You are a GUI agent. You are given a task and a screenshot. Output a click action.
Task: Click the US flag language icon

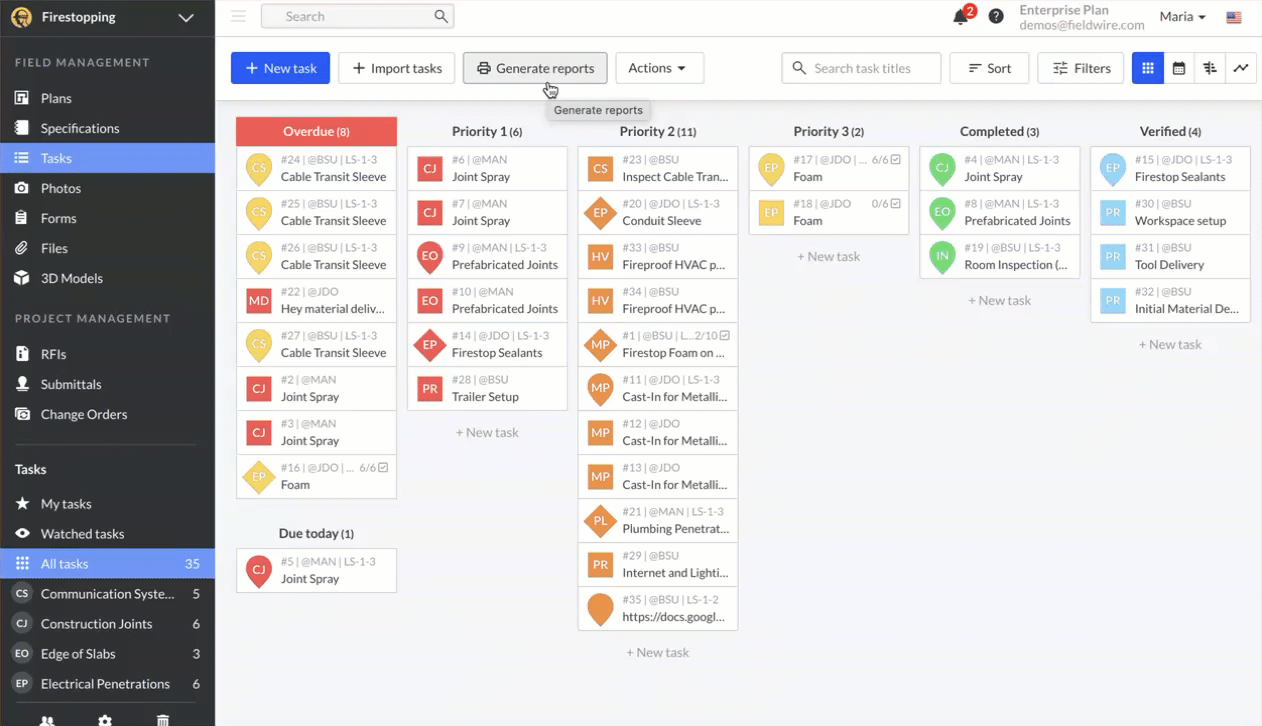tap(1234, 17)
